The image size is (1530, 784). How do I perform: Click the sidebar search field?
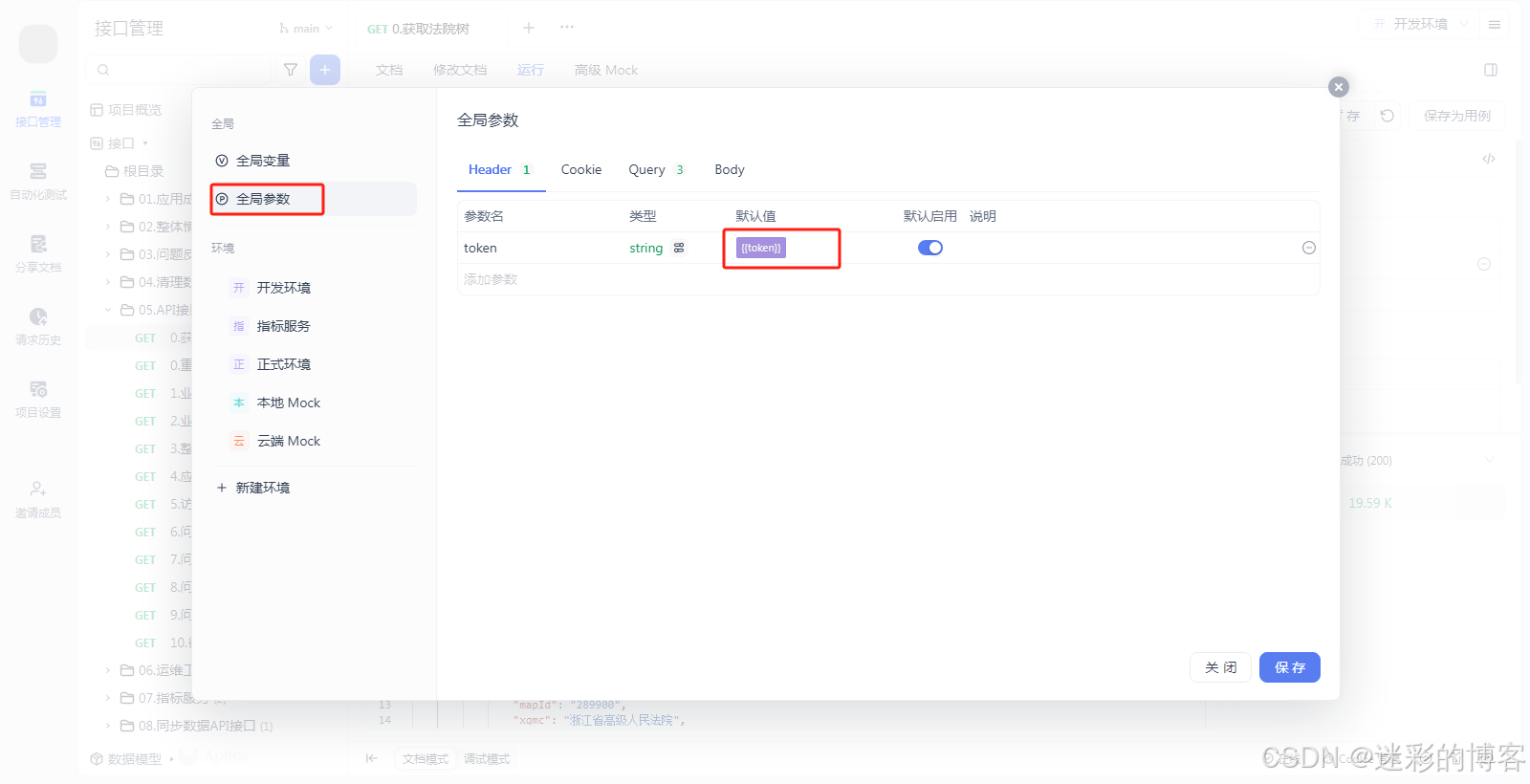point(178,70)
